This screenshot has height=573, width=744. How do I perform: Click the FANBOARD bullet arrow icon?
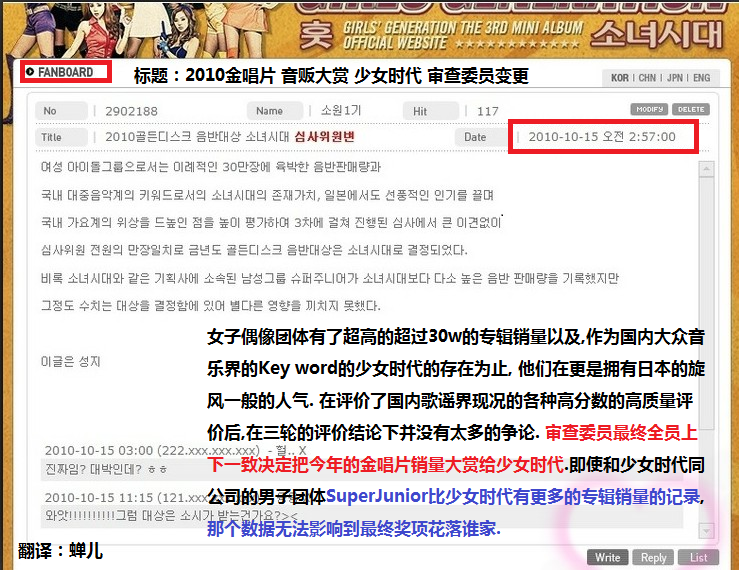30,72
